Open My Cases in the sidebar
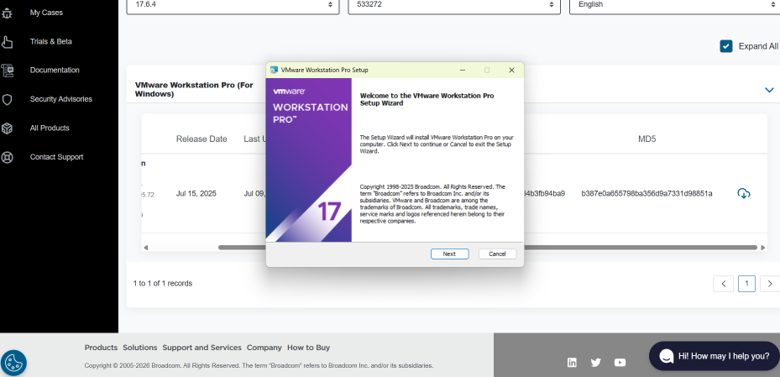Image resolution: width=780 pixels, height=377 pixels. pyautogui.click(x=46, y=13)
